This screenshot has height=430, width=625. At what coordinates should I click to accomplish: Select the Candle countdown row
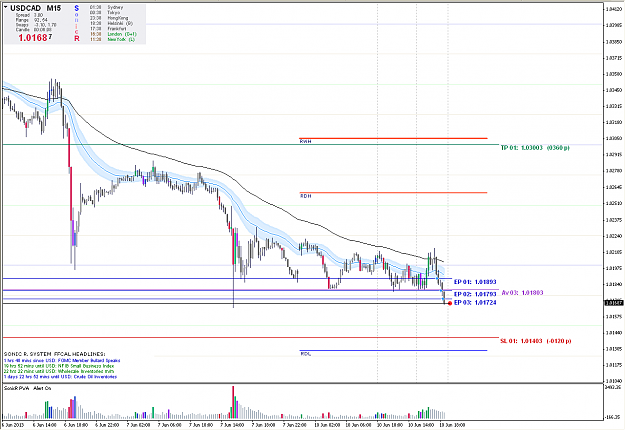33,29
